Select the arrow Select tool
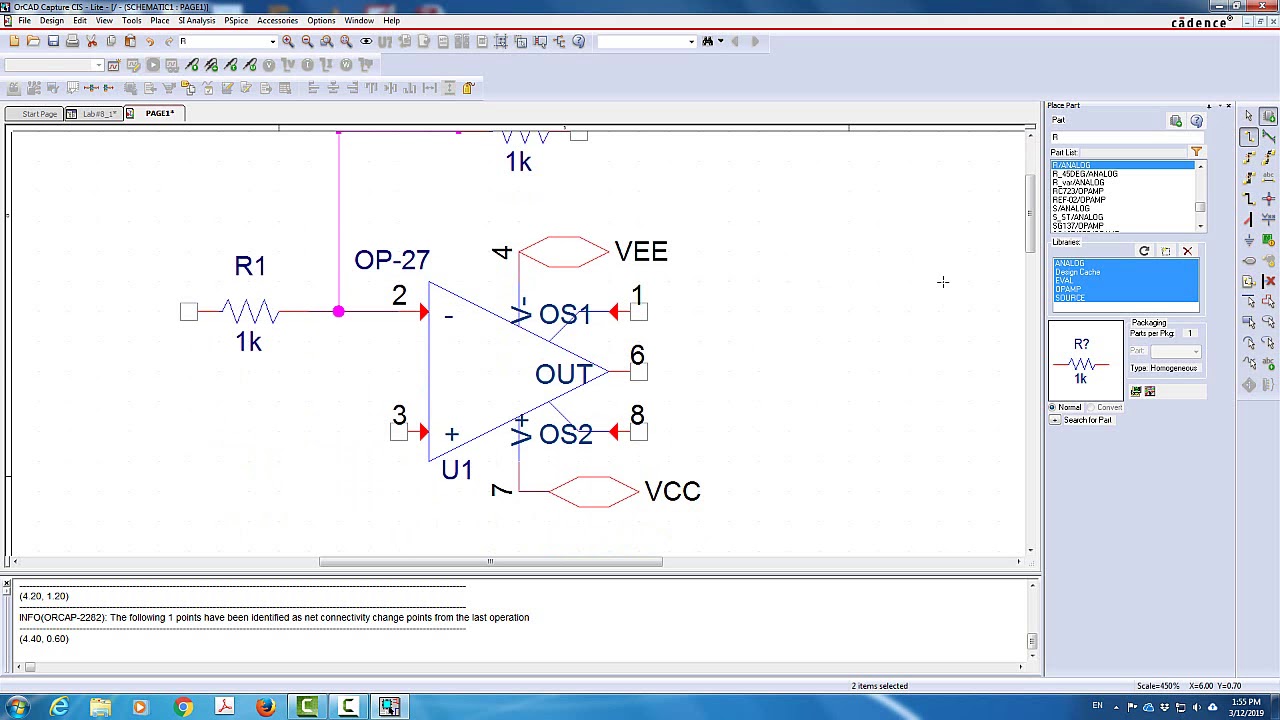1280x720 pixels. tap(1249, 117)
